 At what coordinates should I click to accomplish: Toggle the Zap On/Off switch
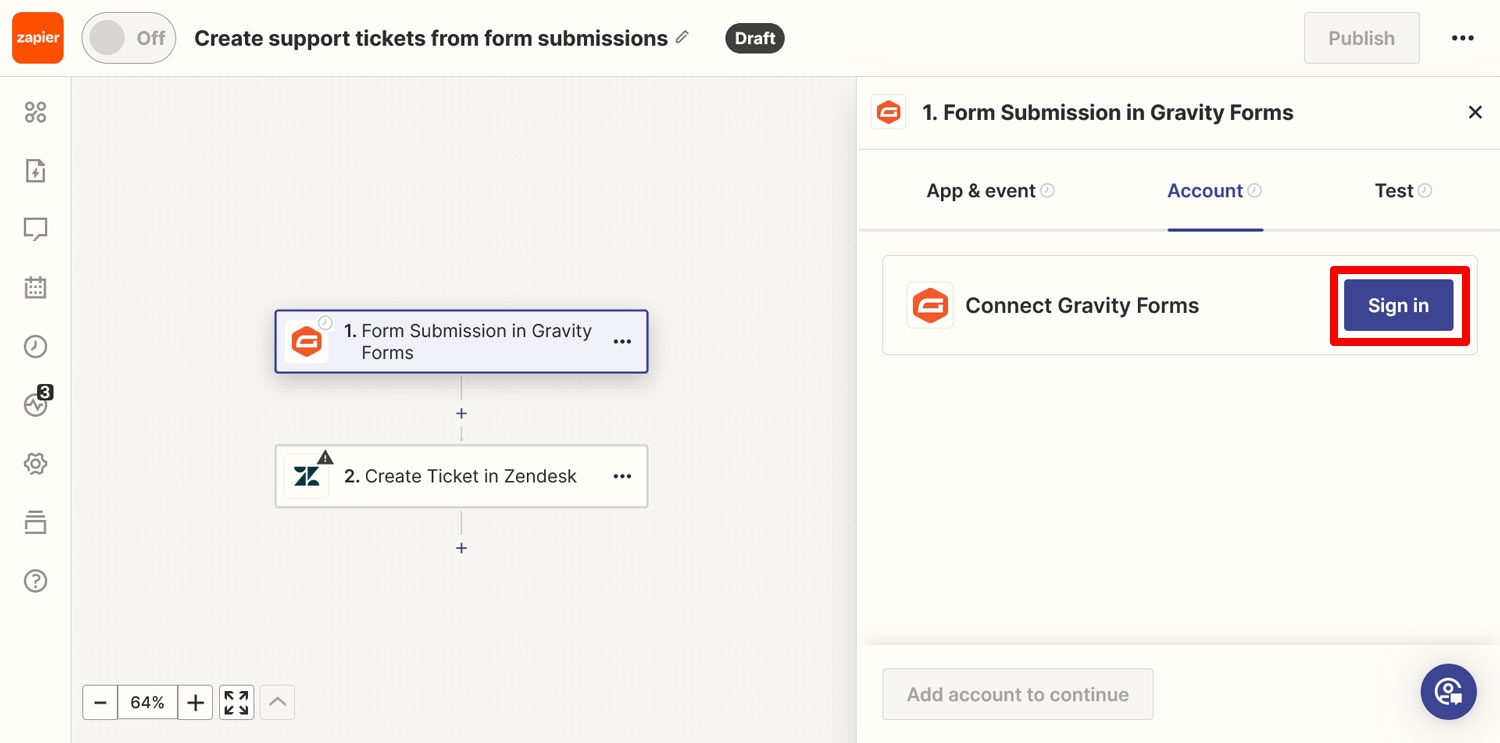coord(129,38)
